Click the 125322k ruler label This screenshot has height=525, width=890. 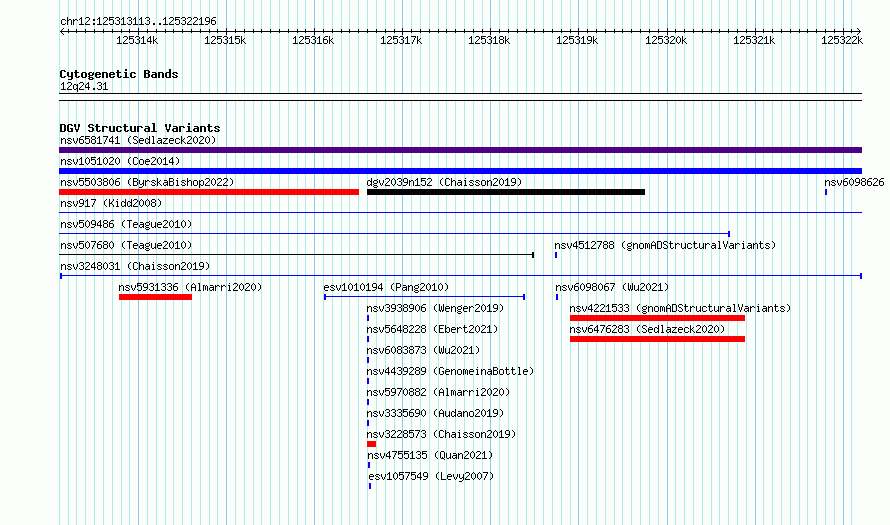point(842,40)
